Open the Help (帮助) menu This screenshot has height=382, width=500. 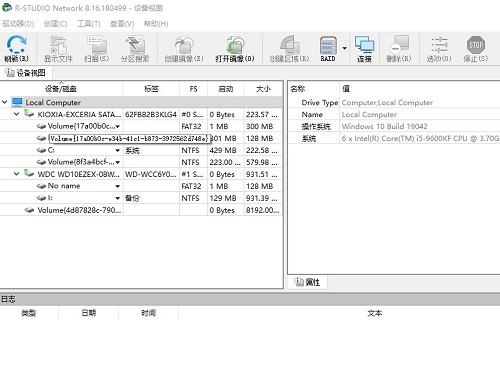[156, 24]
